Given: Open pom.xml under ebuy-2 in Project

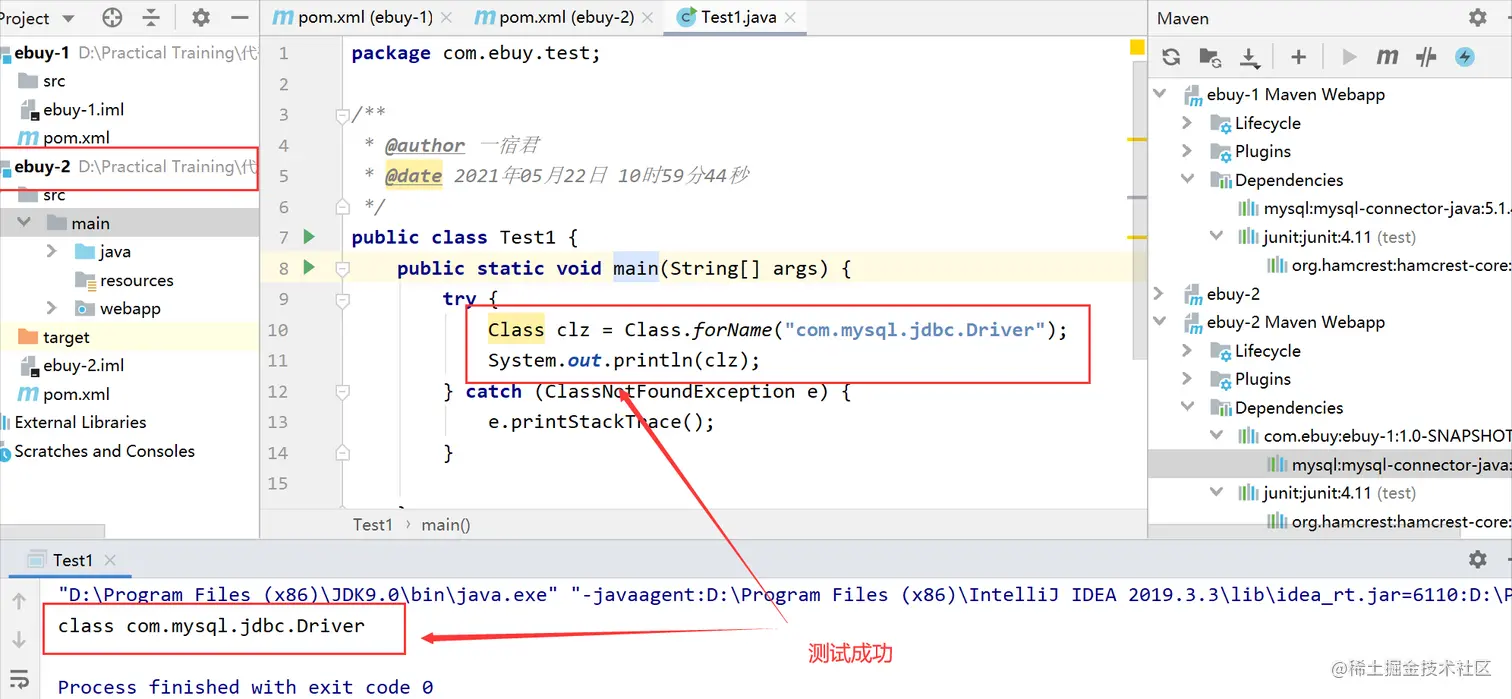Looking at the screenshot, I should pyautogui.click(x=76, y=394).
